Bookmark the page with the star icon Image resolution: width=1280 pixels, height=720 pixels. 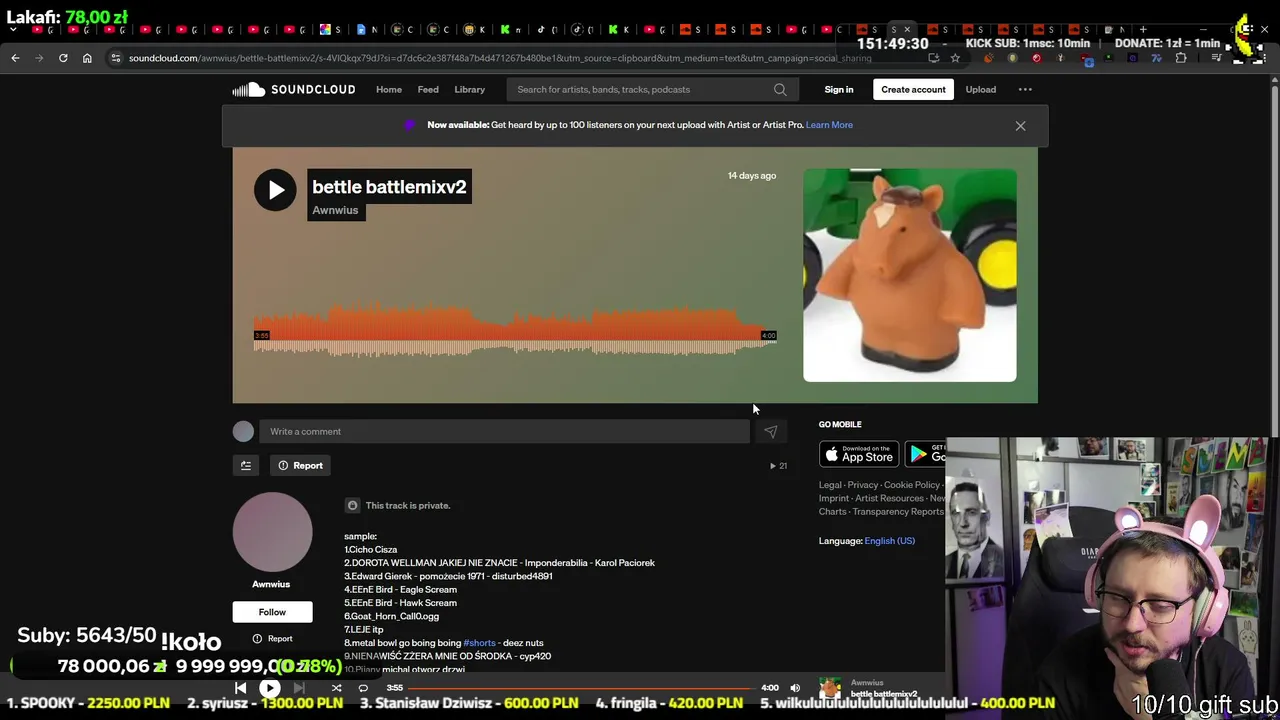pyautogui.click(x=955, y=58)
